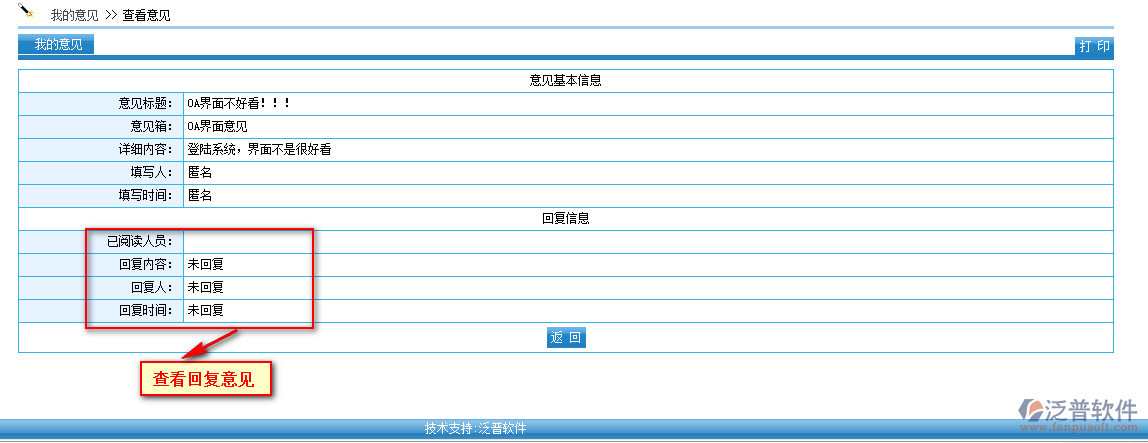Select the 查看意见 breadcrumb text

coord(146,15)
